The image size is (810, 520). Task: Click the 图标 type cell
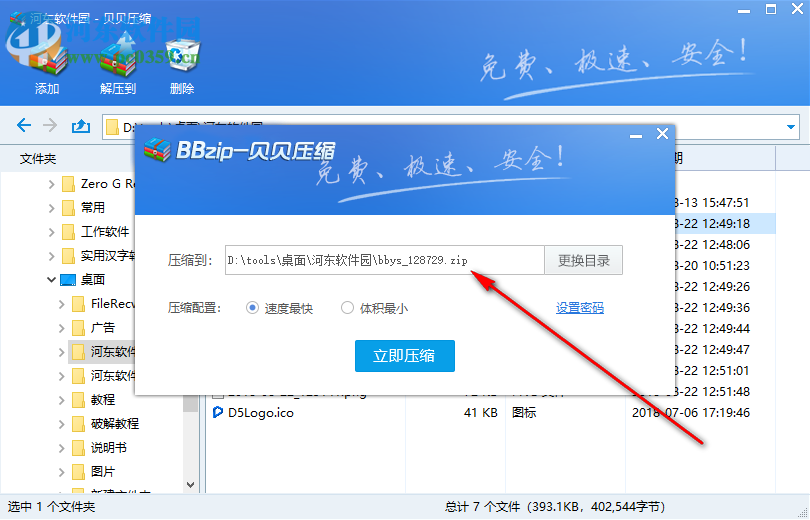click(524, 413)
